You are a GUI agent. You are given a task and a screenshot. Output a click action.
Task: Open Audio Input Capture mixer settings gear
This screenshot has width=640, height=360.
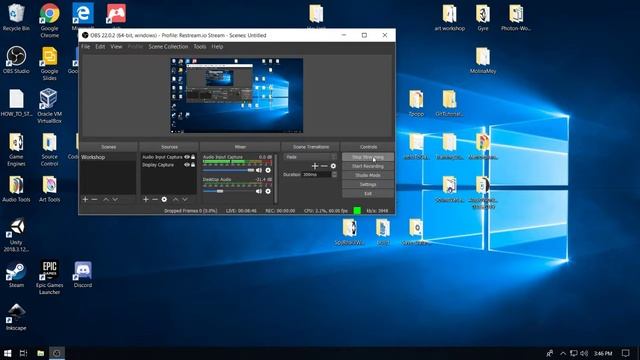(268, 170)
